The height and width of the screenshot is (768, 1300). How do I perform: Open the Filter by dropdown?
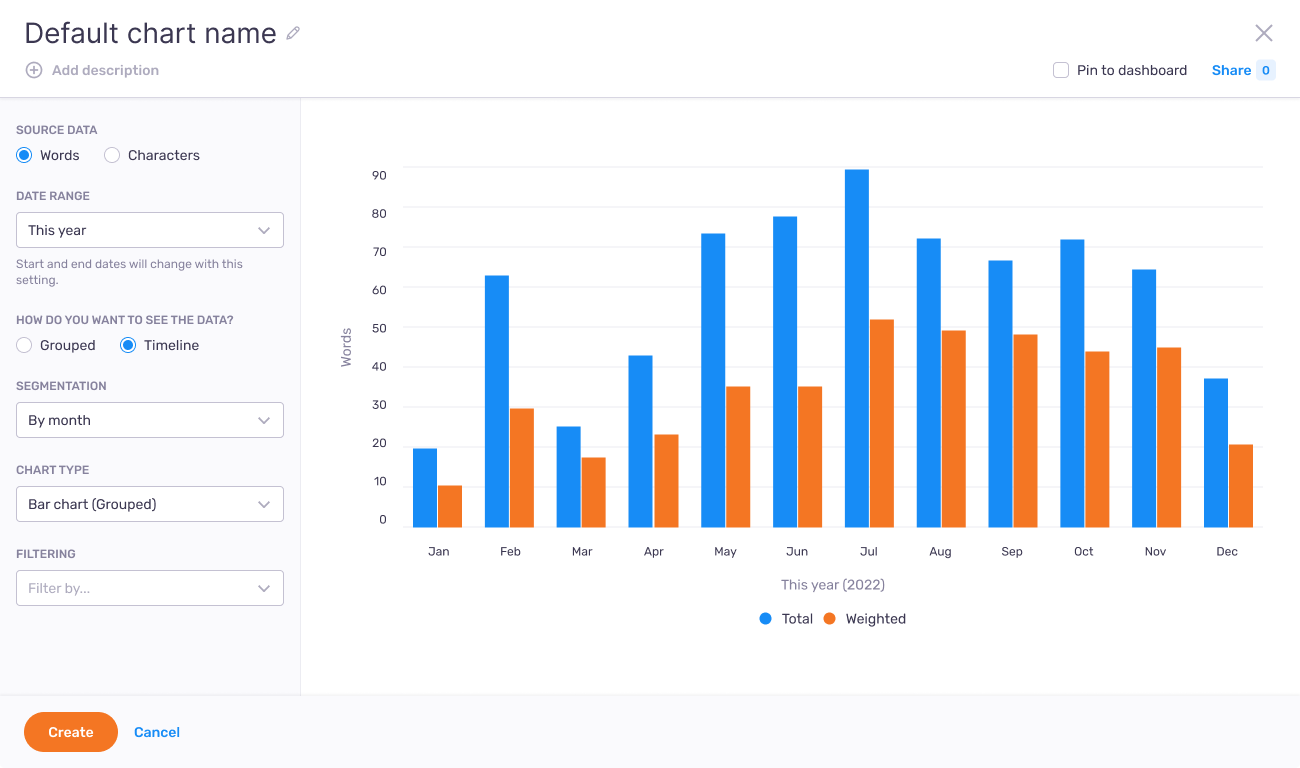click(150, 588)
